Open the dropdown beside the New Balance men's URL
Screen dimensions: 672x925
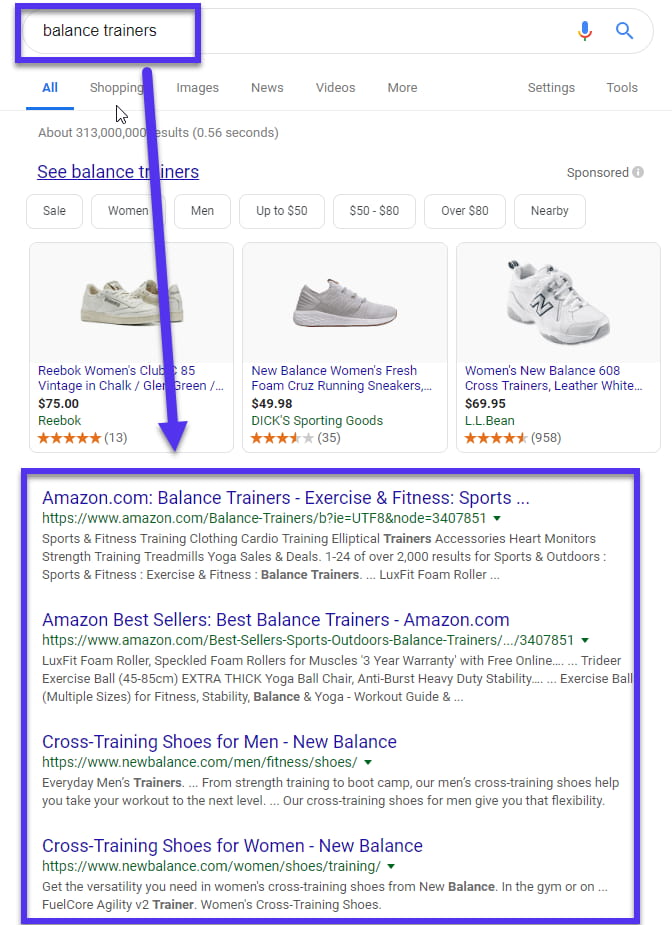[366, 763]
